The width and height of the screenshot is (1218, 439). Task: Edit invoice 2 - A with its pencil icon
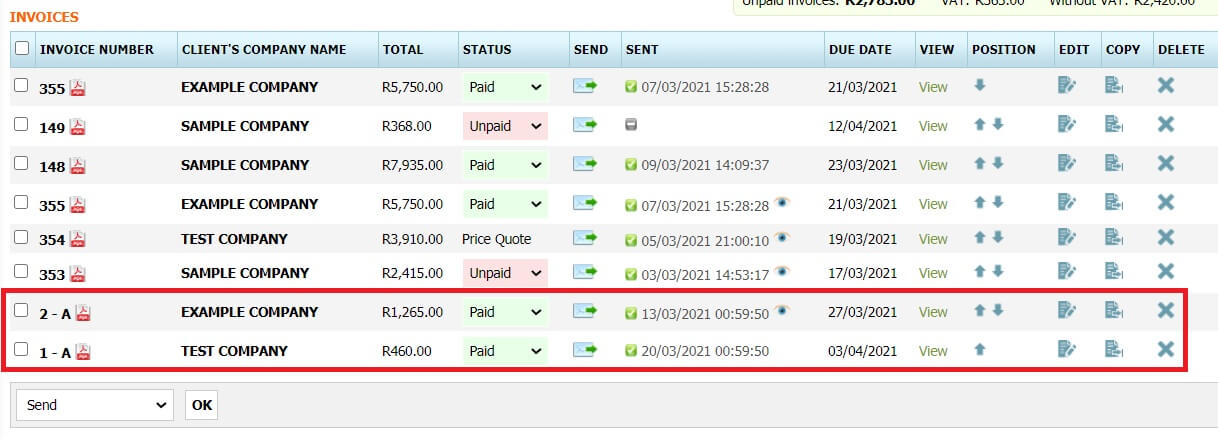point(1067,311)
